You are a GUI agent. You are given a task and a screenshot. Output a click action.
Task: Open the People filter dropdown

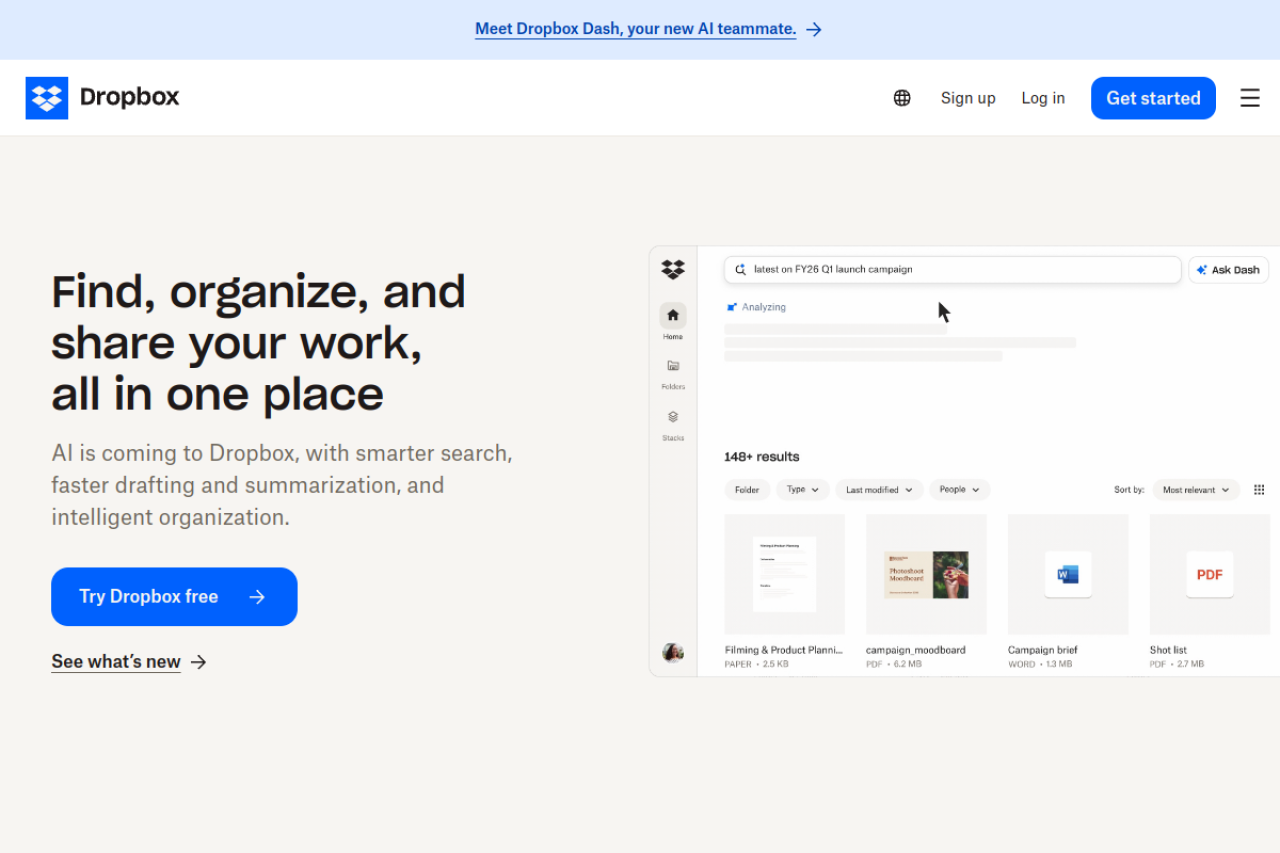tap(959, 490)
